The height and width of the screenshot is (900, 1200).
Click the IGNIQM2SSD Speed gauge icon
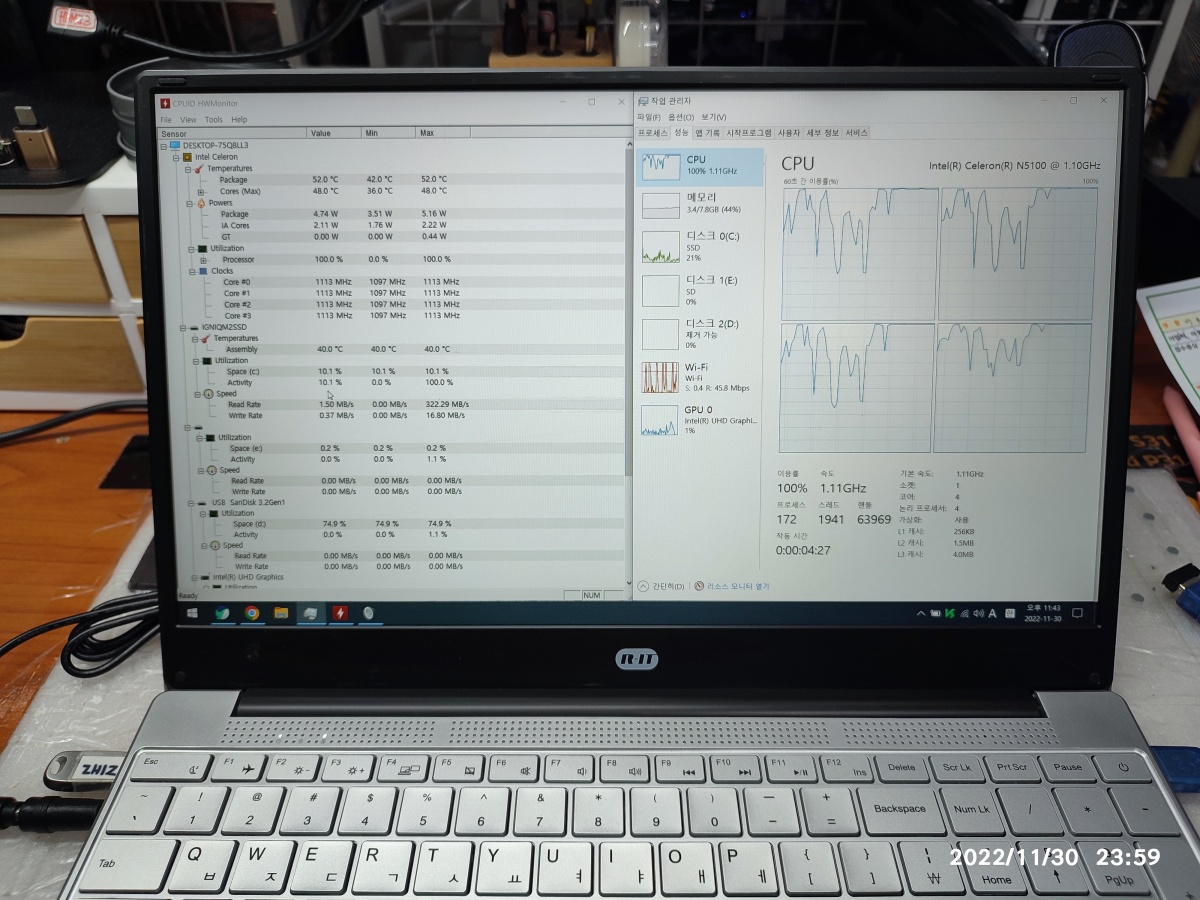click(208, 394)
